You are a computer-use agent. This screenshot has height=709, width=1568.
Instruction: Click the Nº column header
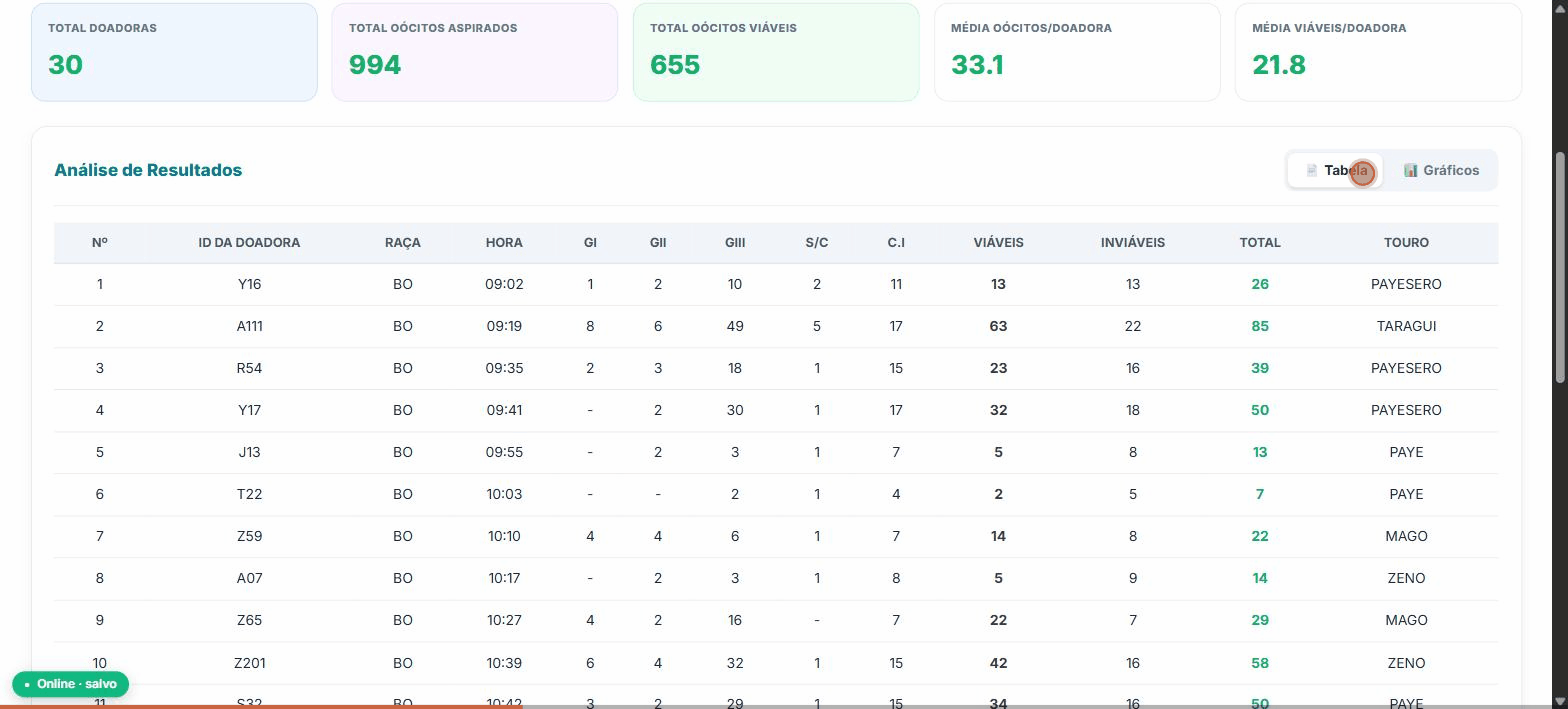pyautogui.click(x=100, y=243)
